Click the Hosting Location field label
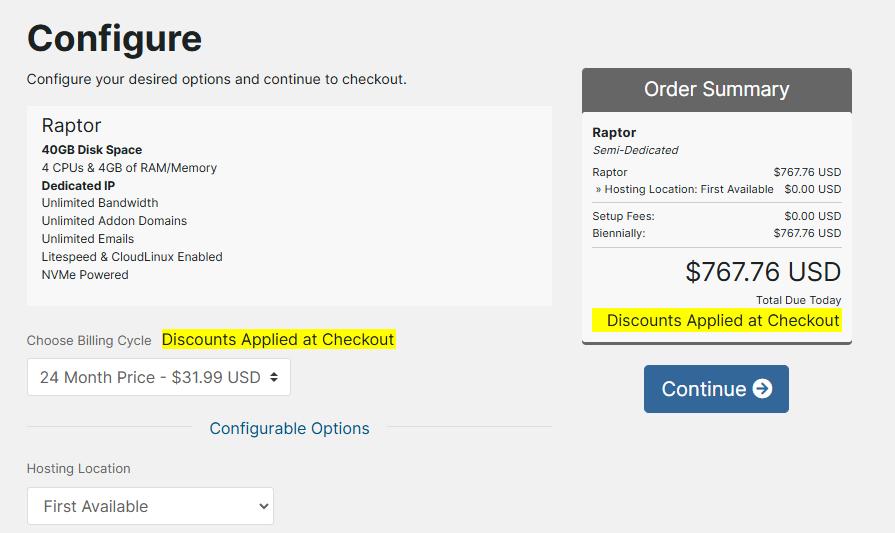Viewport: 895px width, 533px height. tap(78, 468)
